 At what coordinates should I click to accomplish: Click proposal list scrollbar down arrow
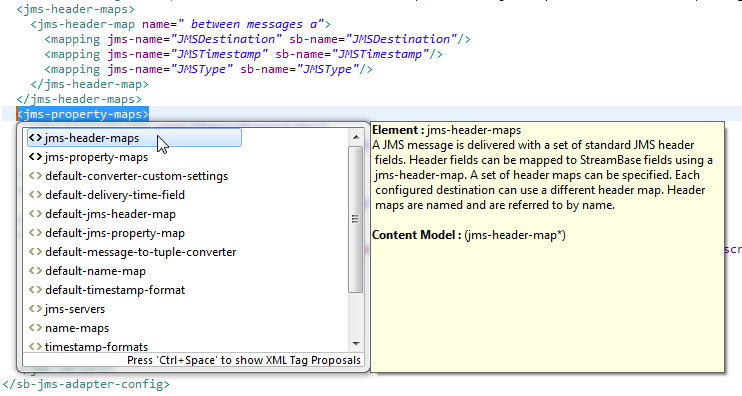click(x=356, y=344)
